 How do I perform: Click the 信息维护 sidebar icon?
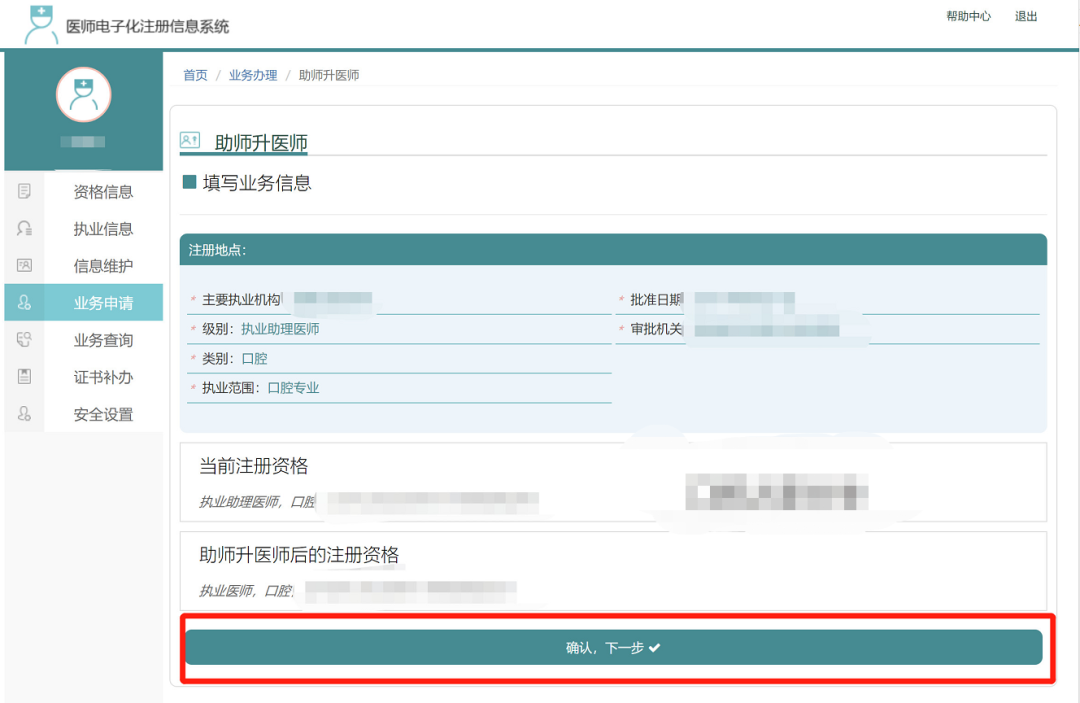tap(25, 265)
